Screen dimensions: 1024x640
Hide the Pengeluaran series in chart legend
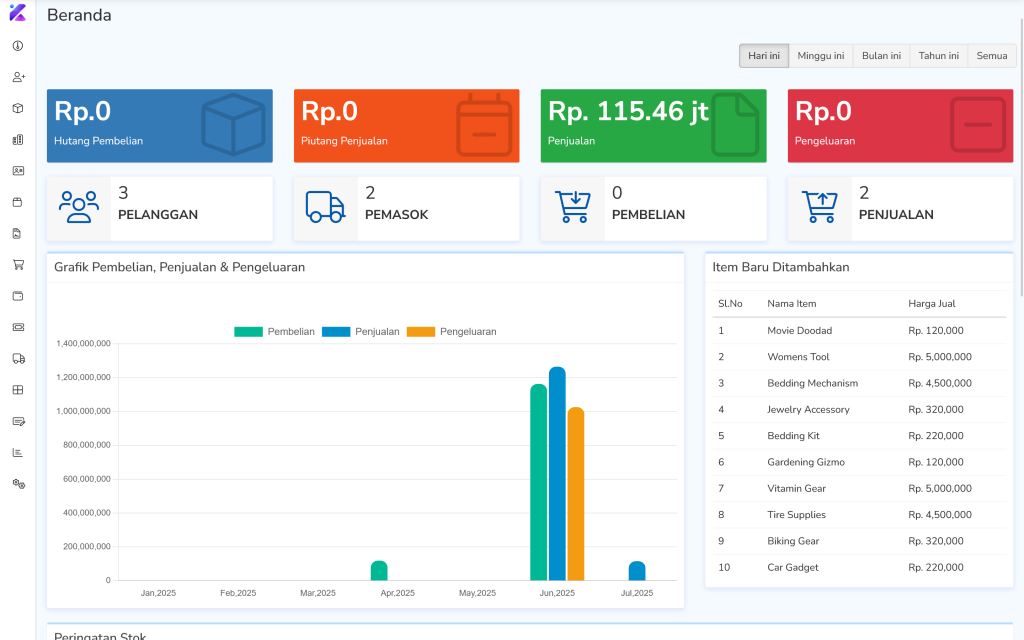(x=451, y=332)
